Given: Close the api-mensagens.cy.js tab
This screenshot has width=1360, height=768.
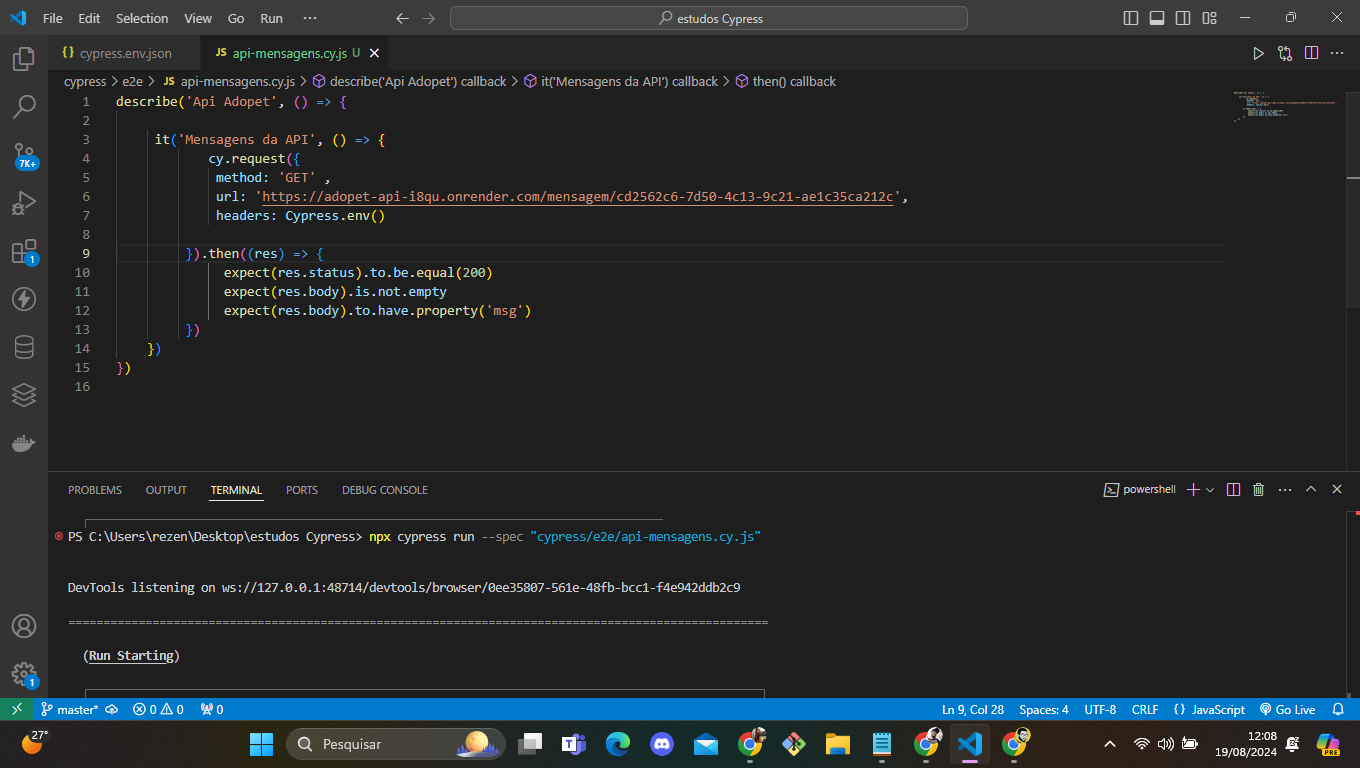Looking at the screenshot, I should [373, 53].
